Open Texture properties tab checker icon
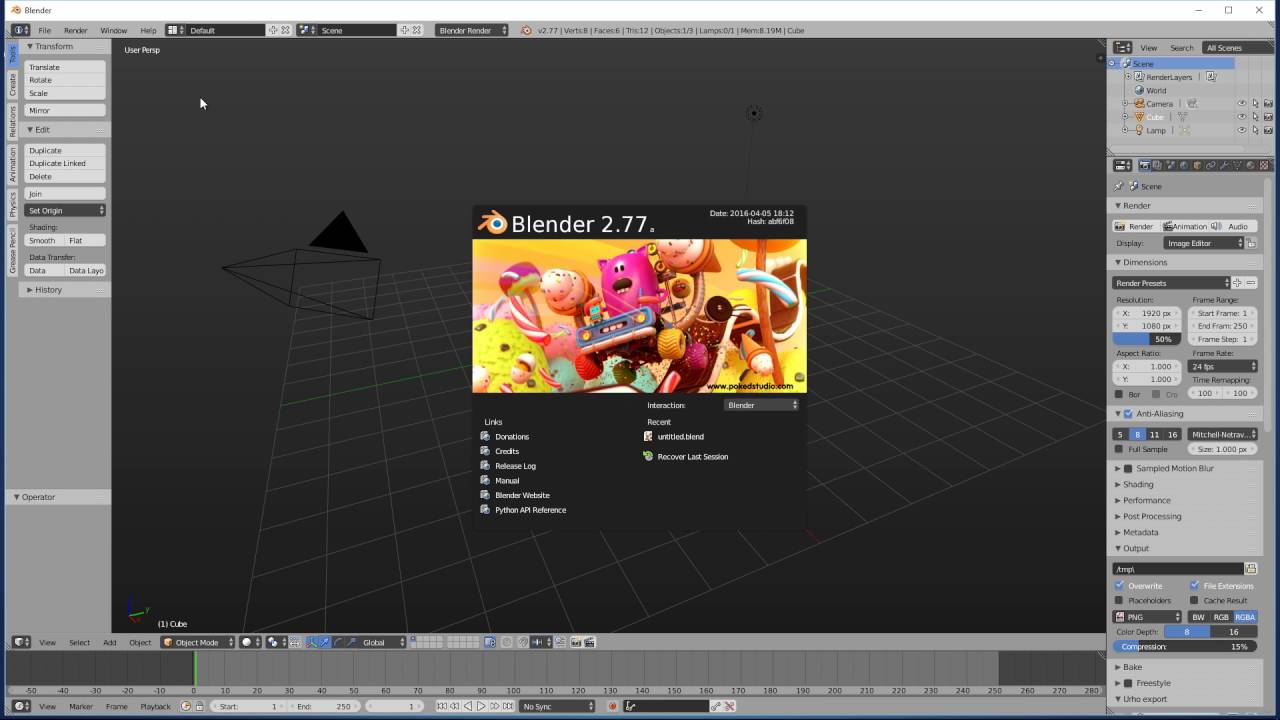 pos(1264,165)
